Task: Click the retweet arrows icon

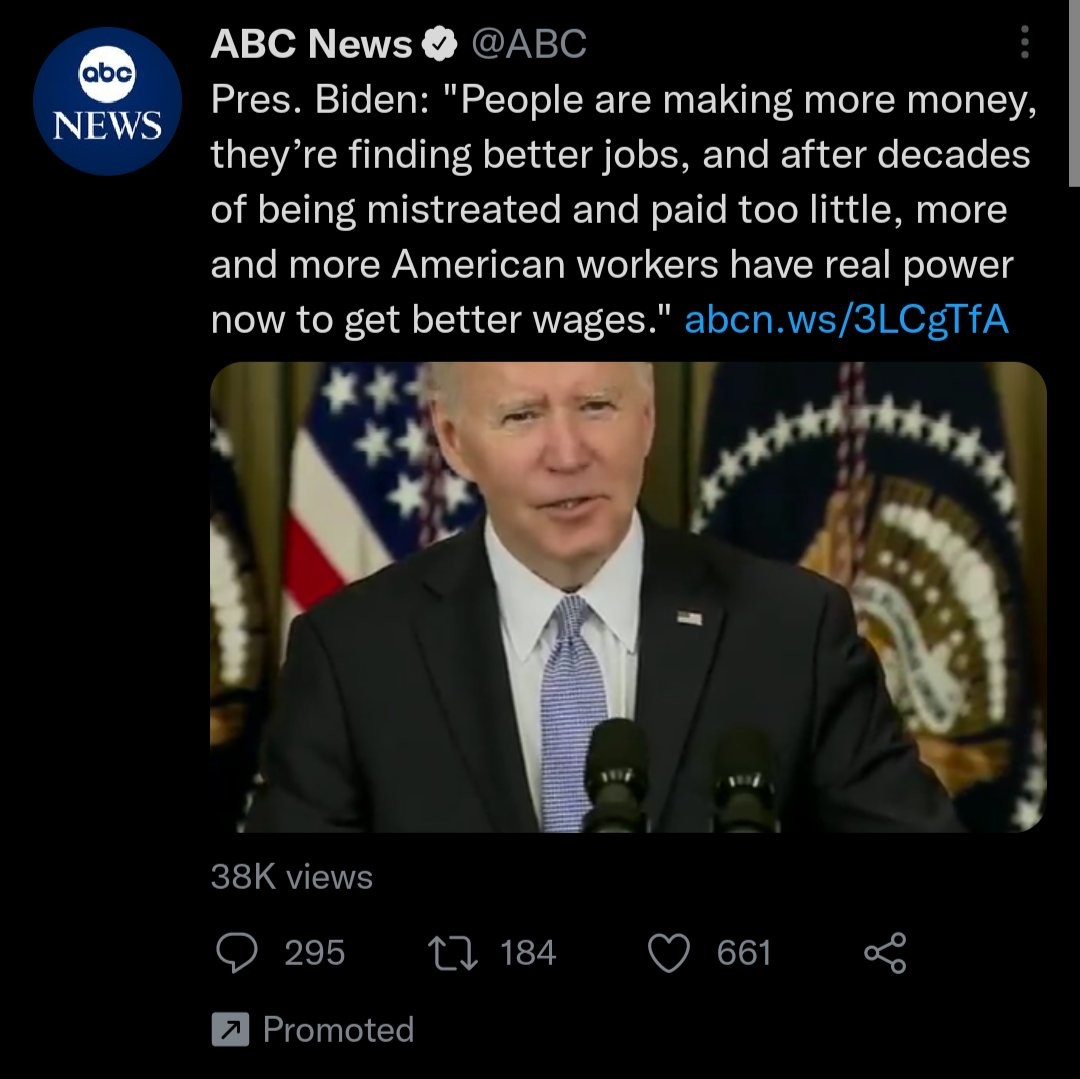Action: tap(452, 952)
